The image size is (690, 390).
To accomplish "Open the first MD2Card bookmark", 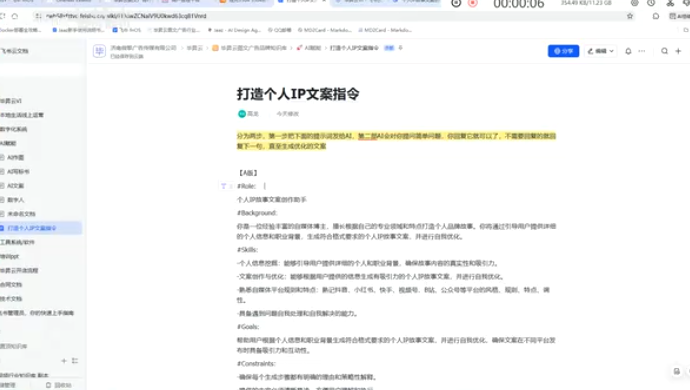I will coord(325,30).
